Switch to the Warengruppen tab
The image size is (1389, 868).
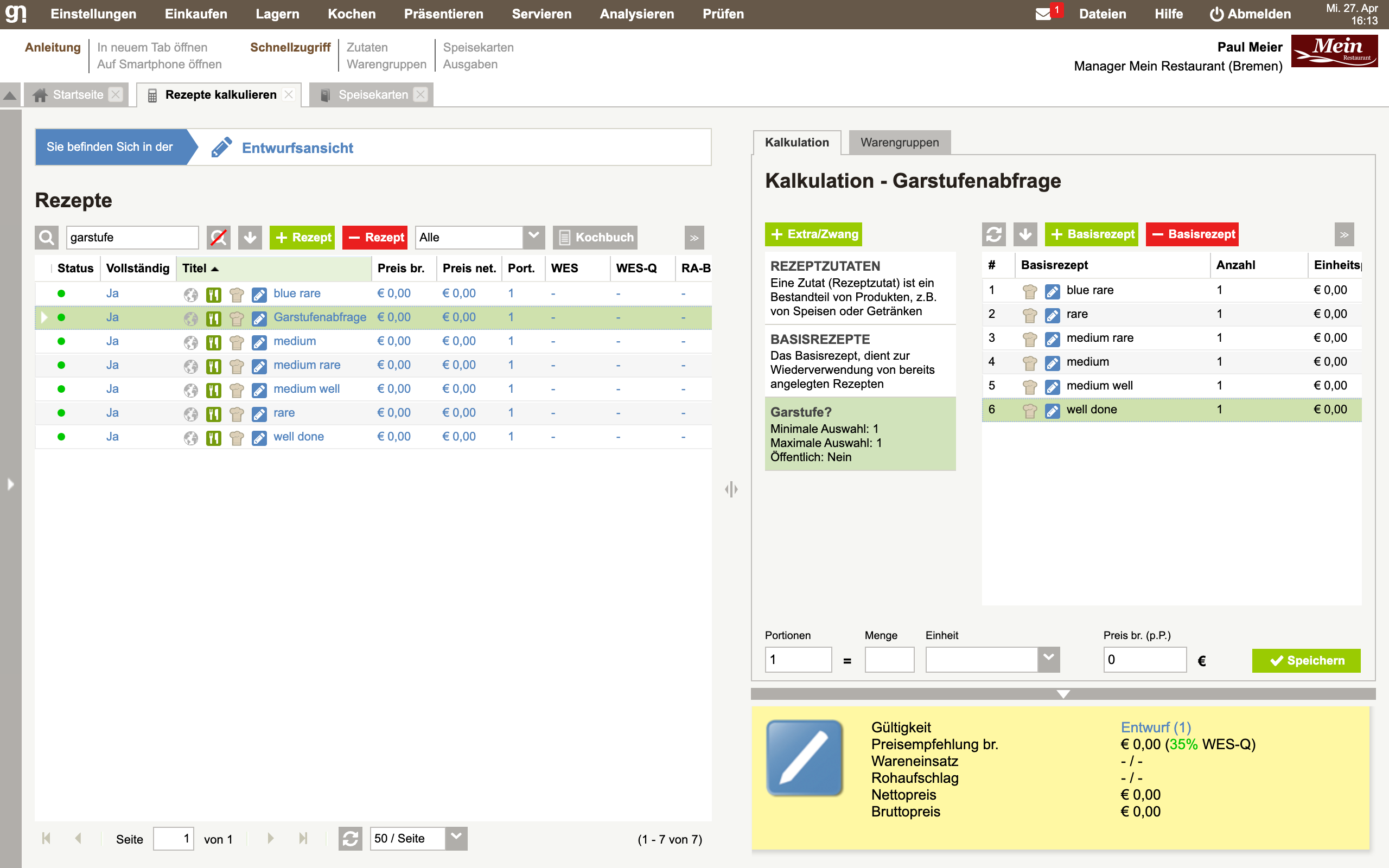tap(900, 142)
